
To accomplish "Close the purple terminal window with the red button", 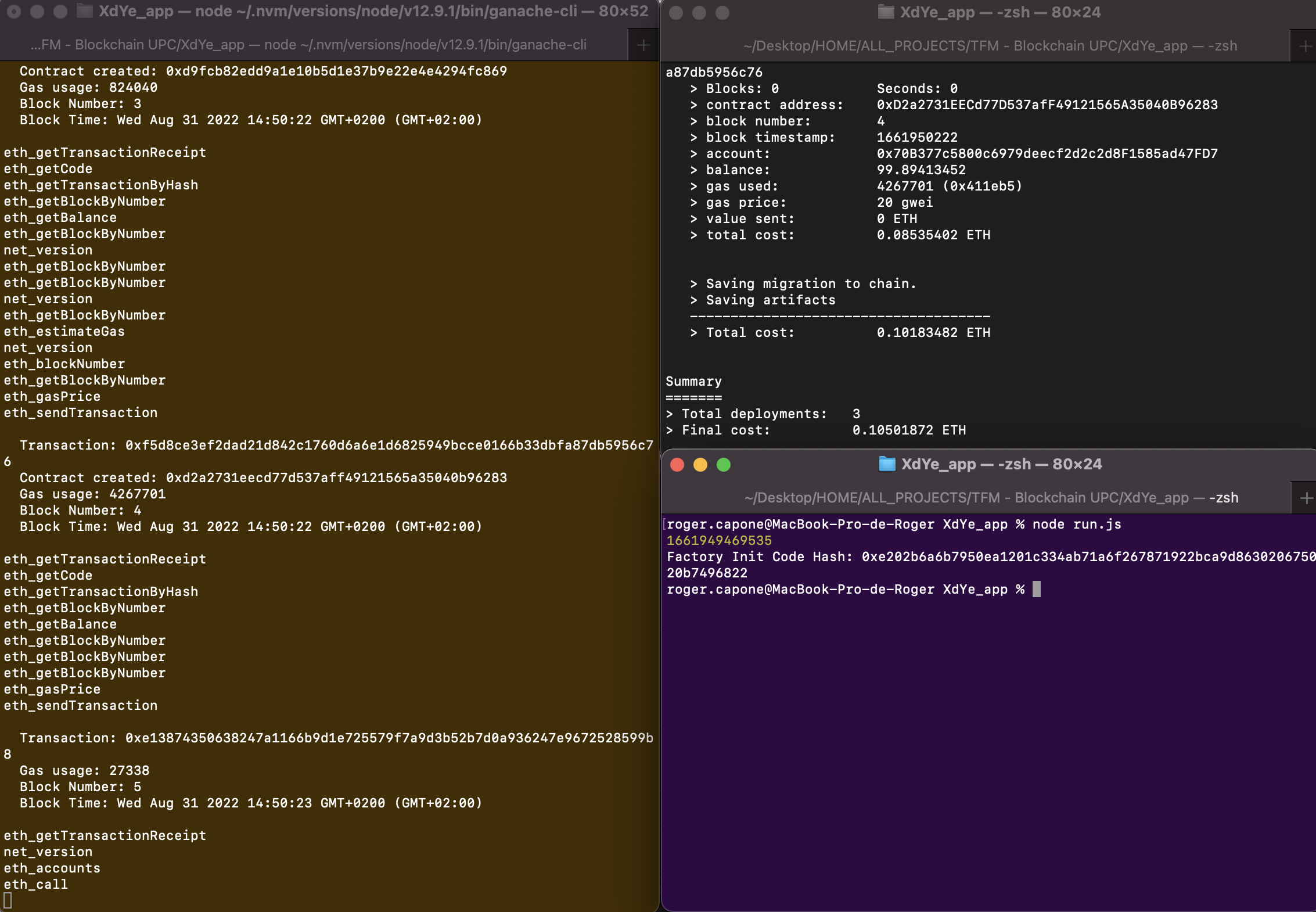I will point(677,465).
